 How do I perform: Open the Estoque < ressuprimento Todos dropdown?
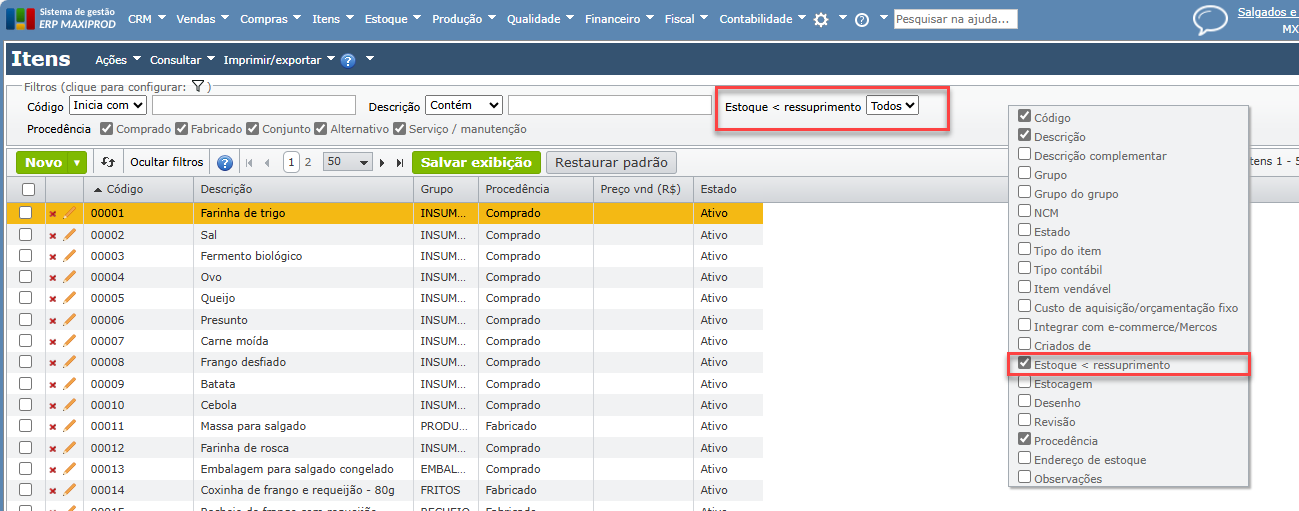[x=892, y=106]
